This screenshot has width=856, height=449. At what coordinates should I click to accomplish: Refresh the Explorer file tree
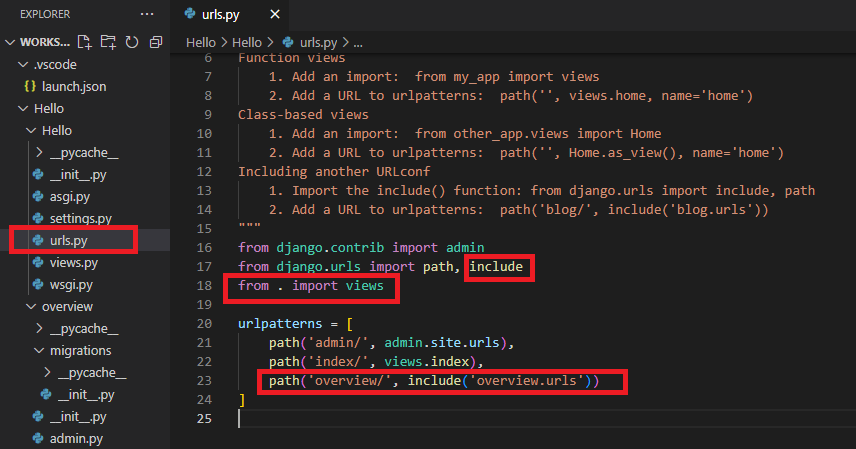[x=132, y=42]
